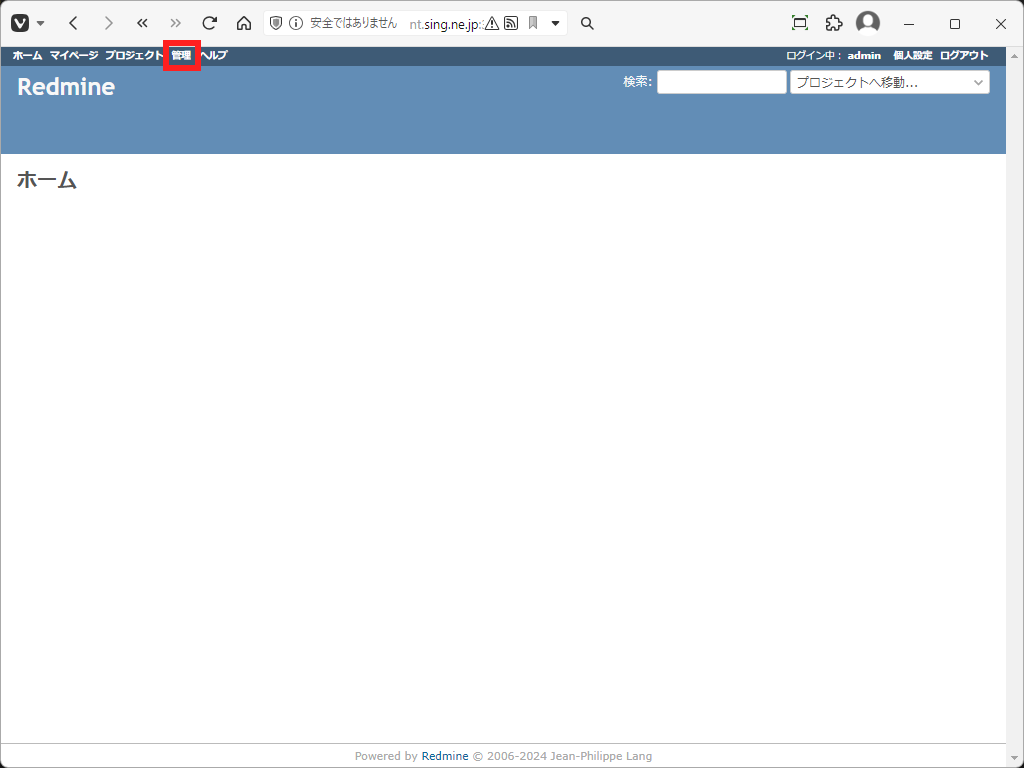Click the scrollbar down arrow
Image resolution: width=1024 pixels, height=768 pixels.
1015,758
